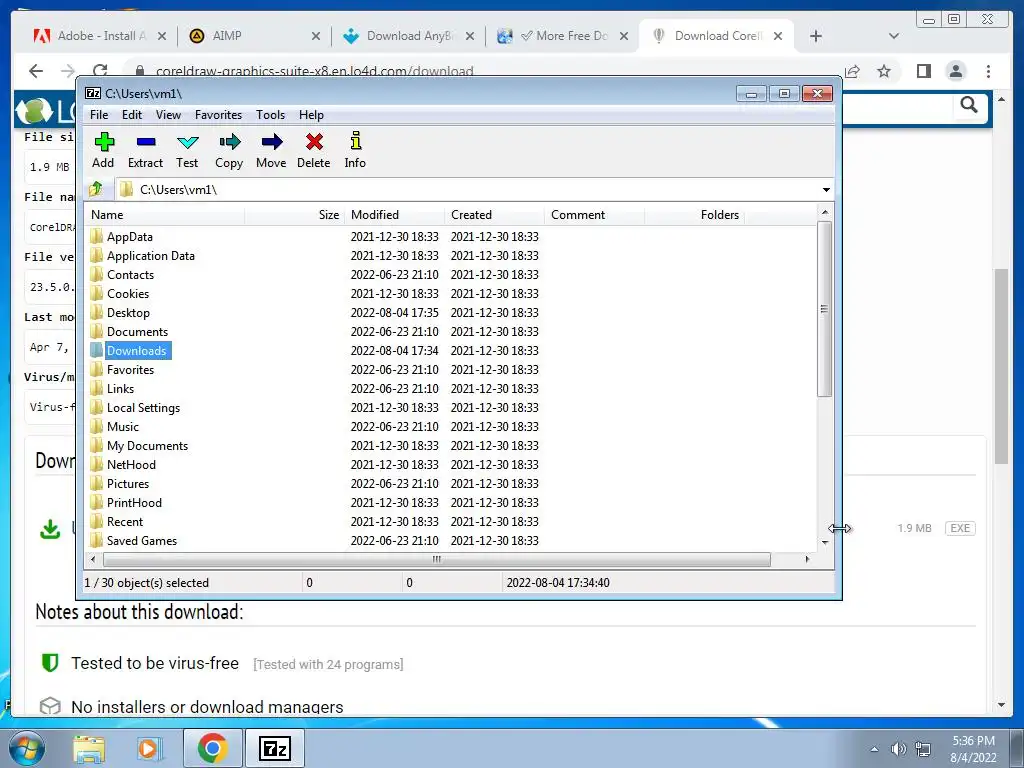Select the Favorites folder in list

[x=131, y=370]
